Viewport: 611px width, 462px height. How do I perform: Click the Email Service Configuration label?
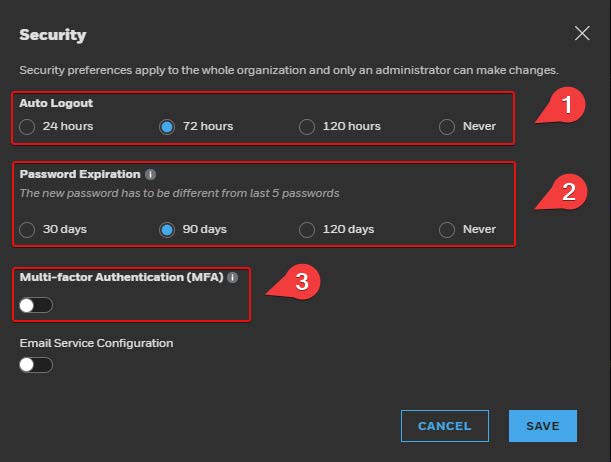coord(96,343)
